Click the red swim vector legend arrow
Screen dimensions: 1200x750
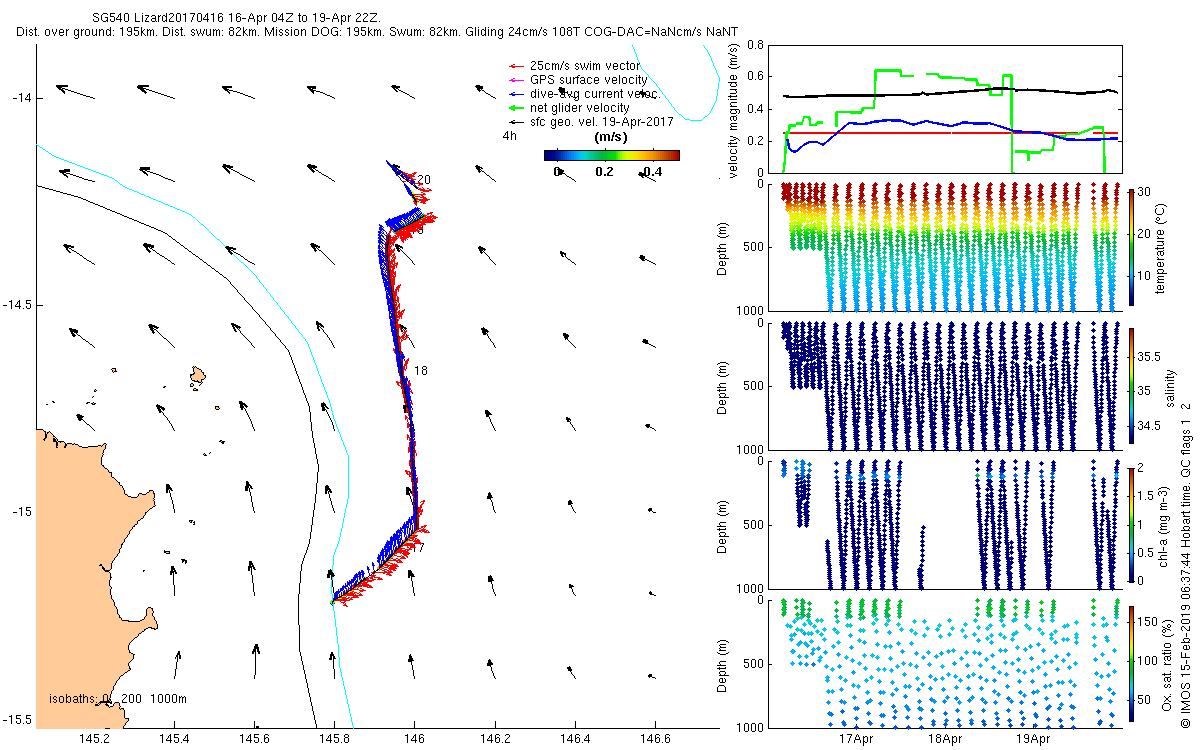(x=516, y=66)
